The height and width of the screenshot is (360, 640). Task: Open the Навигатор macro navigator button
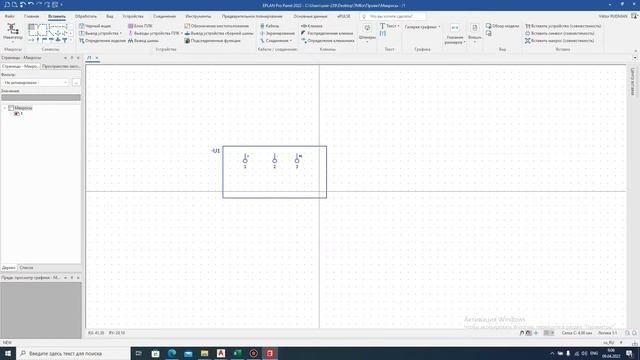coord(13,33)
